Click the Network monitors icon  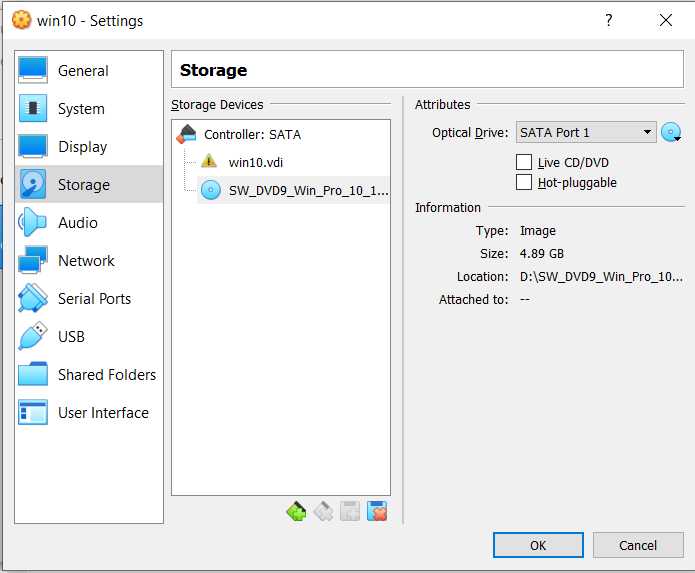(x=33, y=260)
